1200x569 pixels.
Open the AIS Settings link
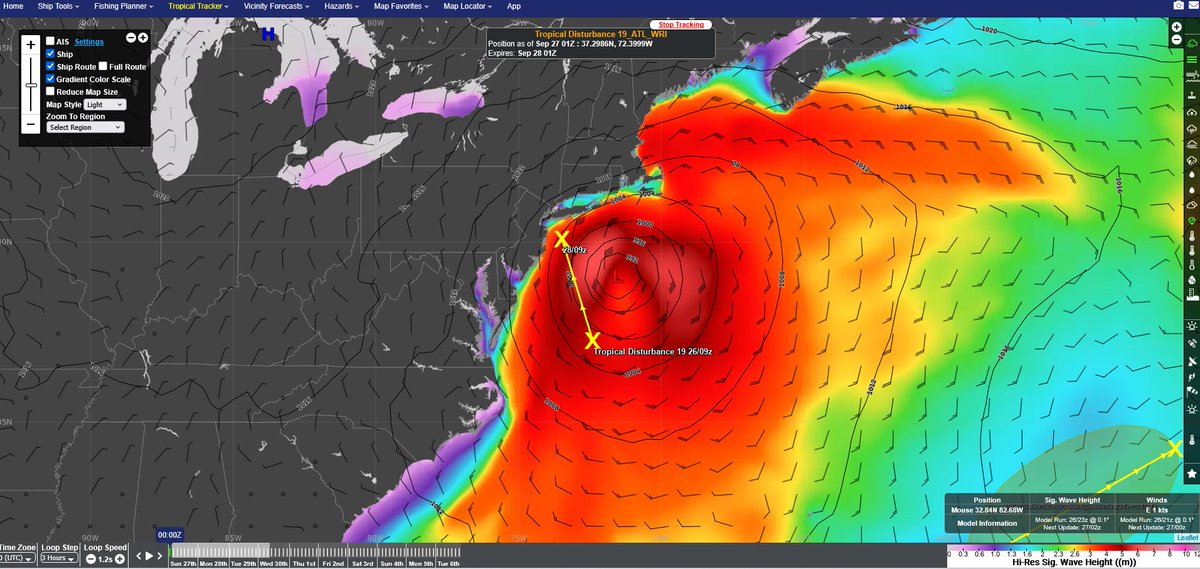[89, 42]
